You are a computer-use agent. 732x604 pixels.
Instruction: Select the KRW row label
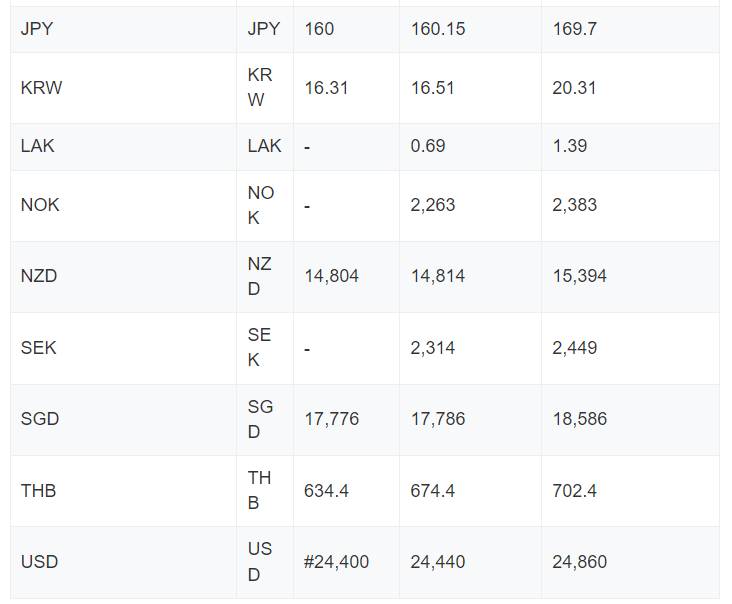tap(41, 88)
